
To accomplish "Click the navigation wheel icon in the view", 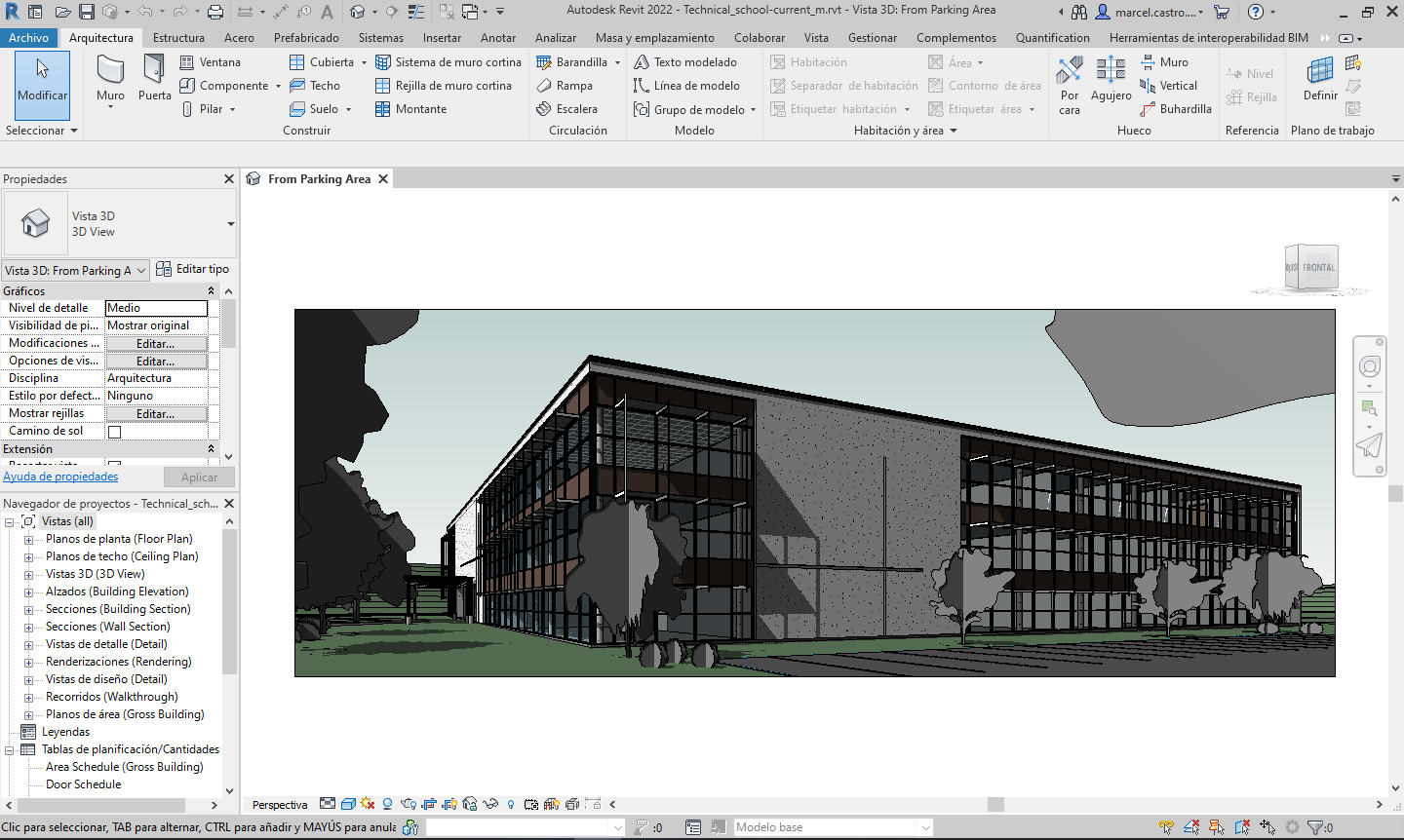I will coord(1369,366).
